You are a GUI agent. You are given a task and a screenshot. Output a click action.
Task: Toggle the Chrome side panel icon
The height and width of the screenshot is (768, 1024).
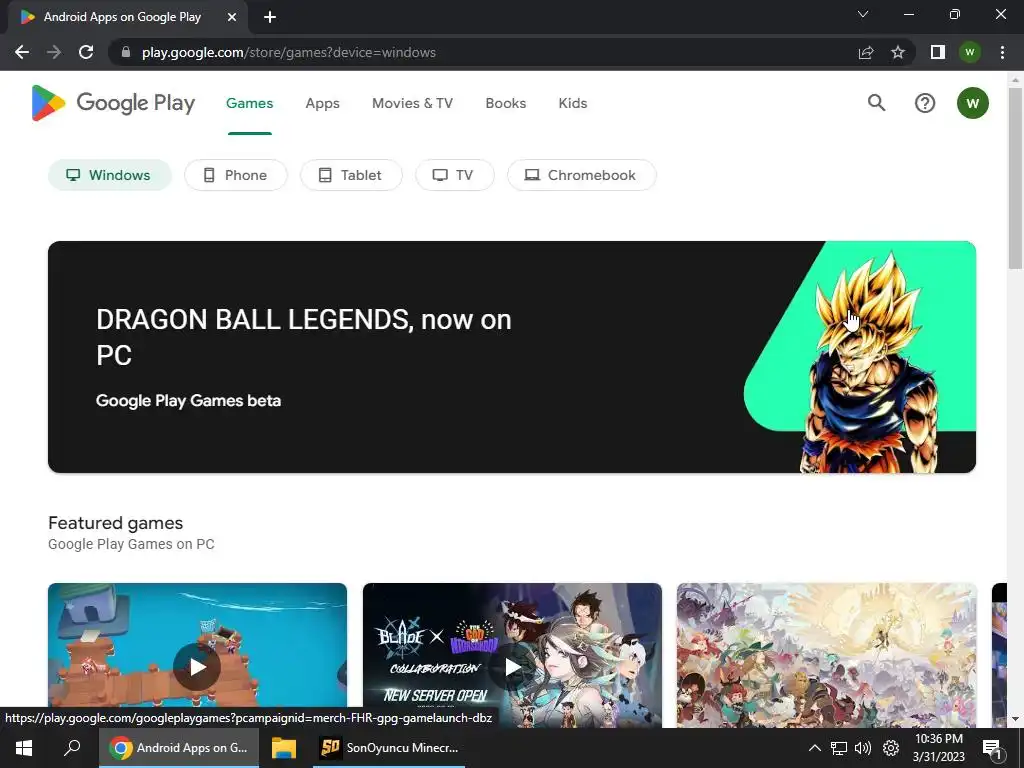[937, 52]
